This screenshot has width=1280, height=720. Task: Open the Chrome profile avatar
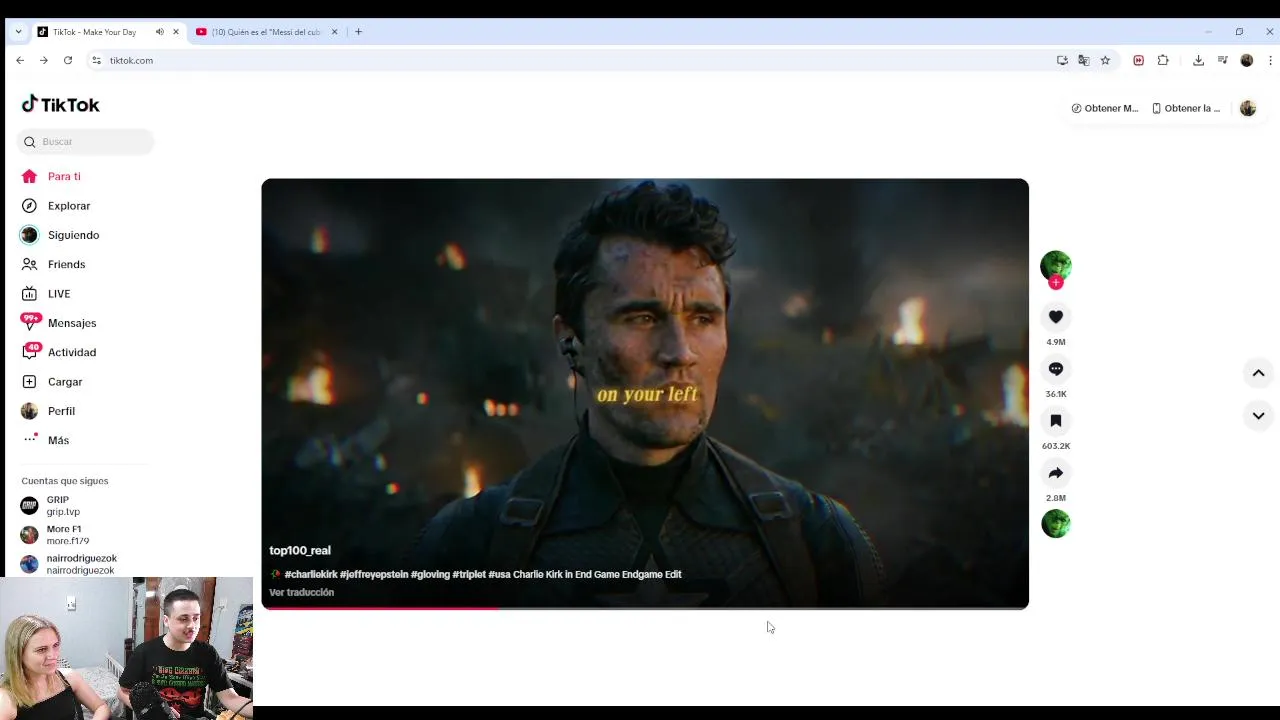(x=1246, y=60)
